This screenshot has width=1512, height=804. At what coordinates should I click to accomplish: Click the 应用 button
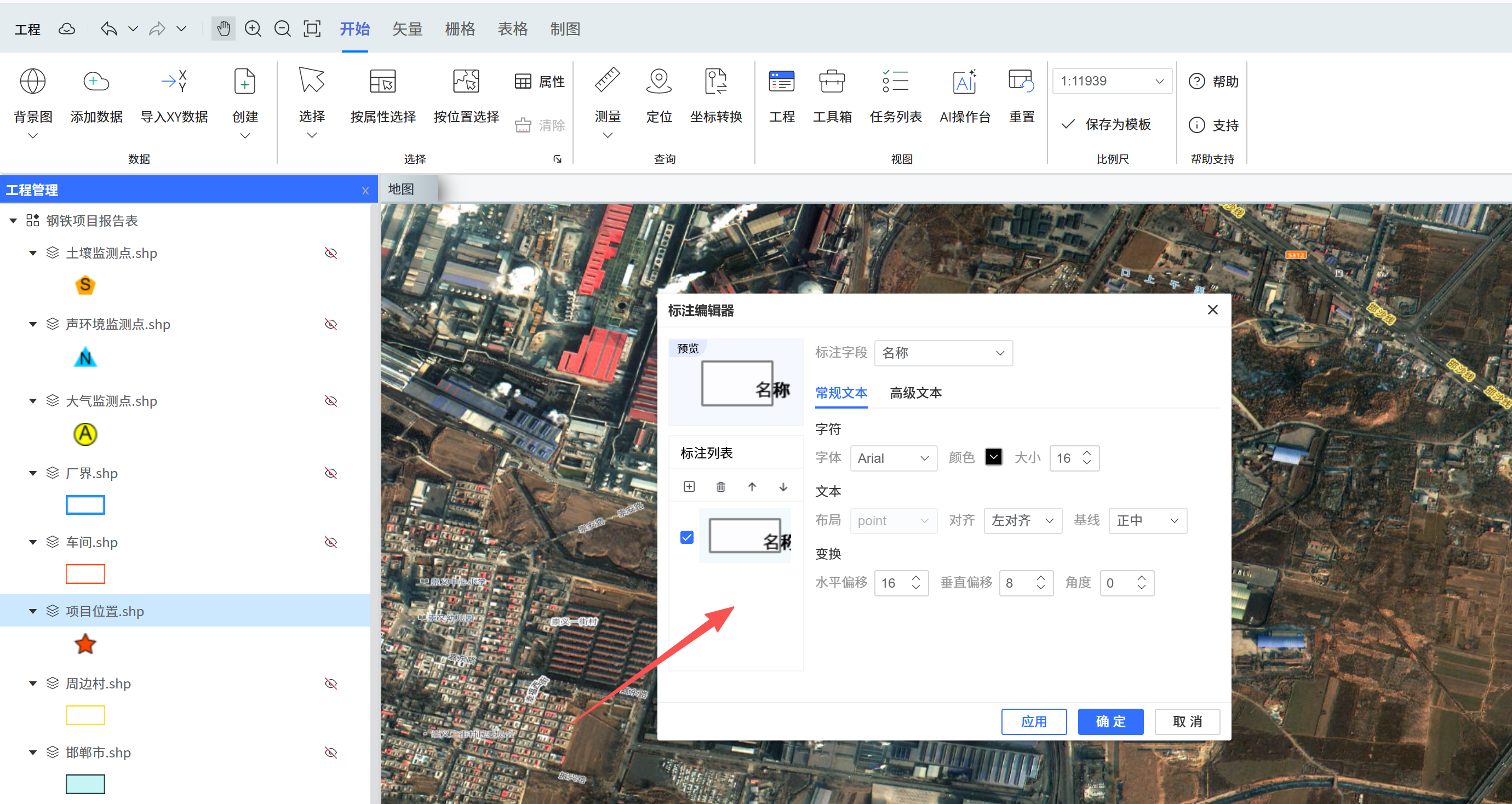[1033, 721]
